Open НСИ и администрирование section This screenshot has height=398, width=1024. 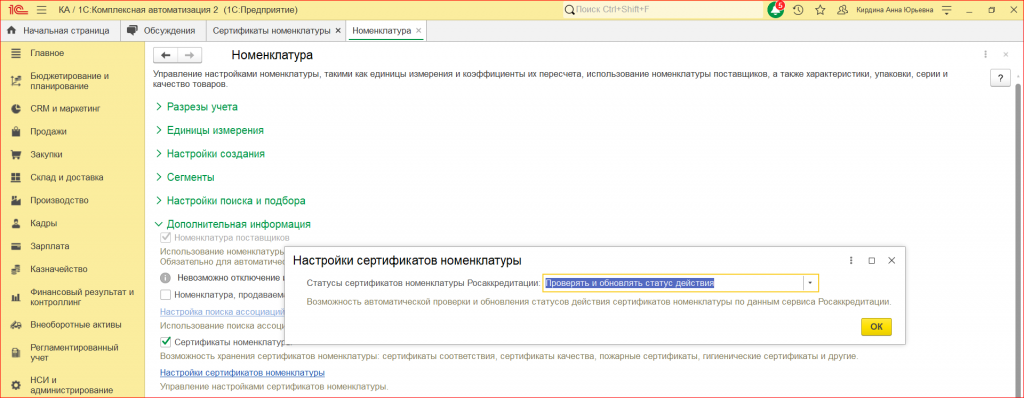(x=72, y=385)
